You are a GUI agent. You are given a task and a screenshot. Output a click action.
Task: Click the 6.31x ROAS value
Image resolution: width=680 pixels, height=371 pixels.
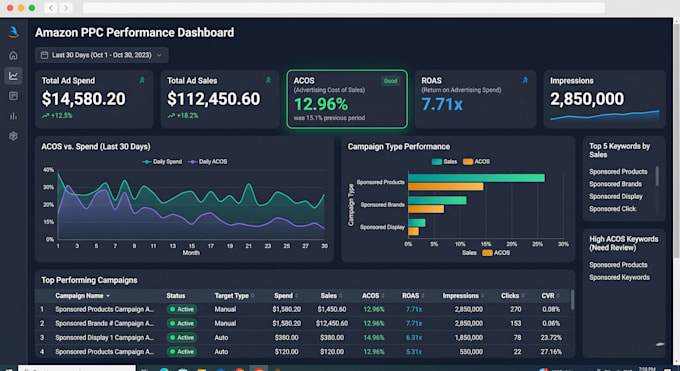[x=414, y=338]
